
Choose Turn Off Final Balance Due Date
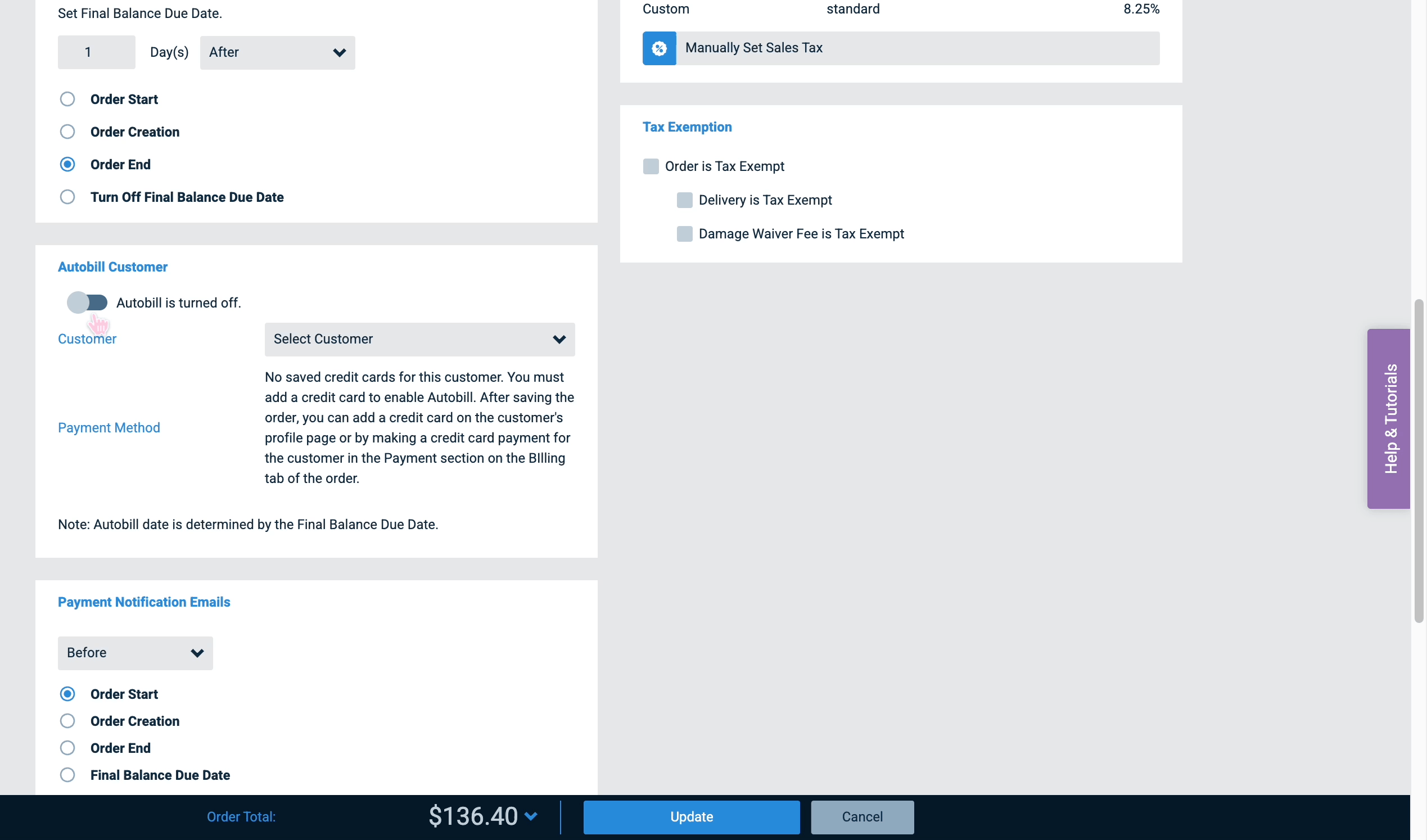(67, 197)
